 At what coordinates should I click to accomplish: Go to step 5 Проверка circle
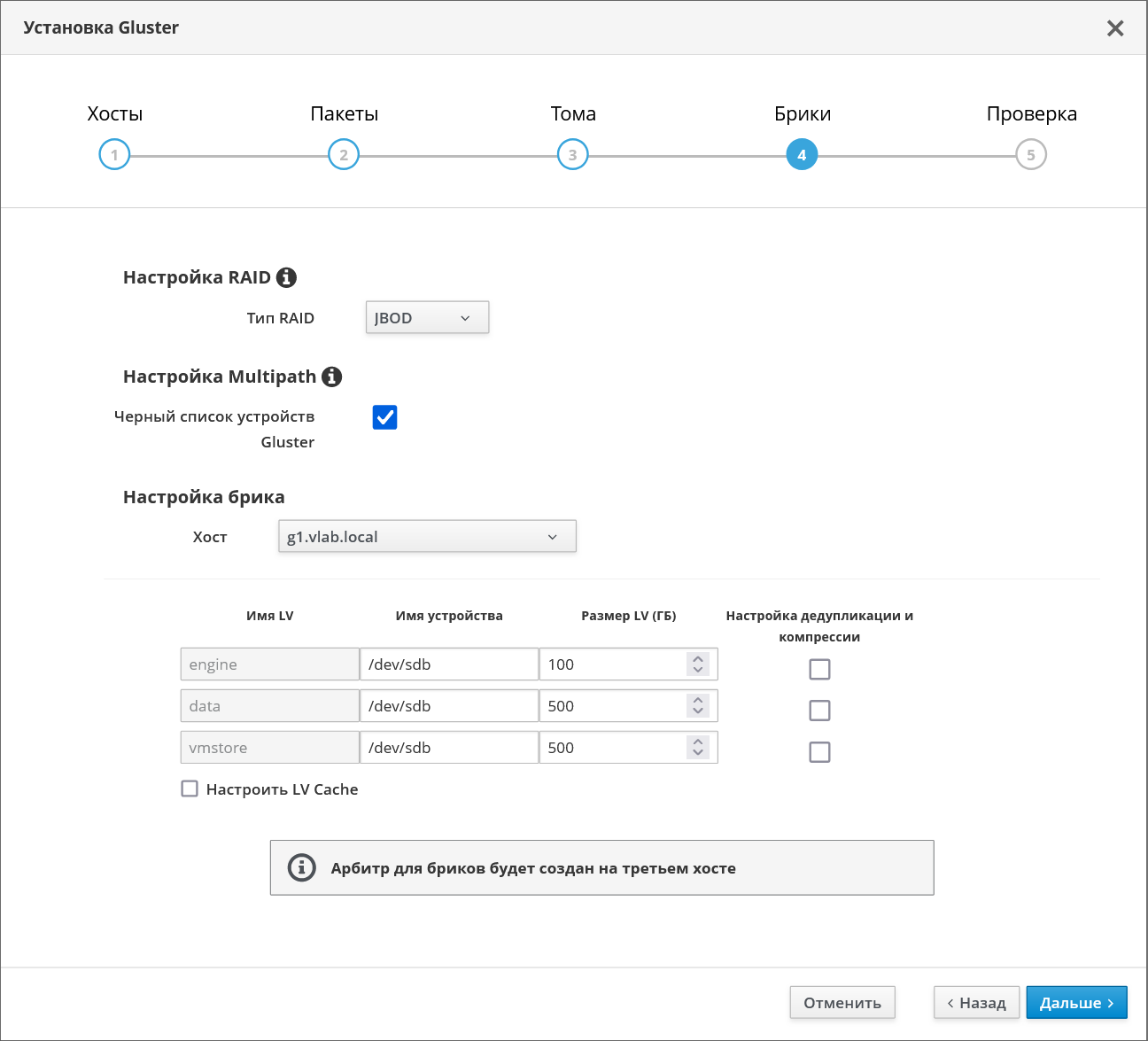click(1031, 155)
